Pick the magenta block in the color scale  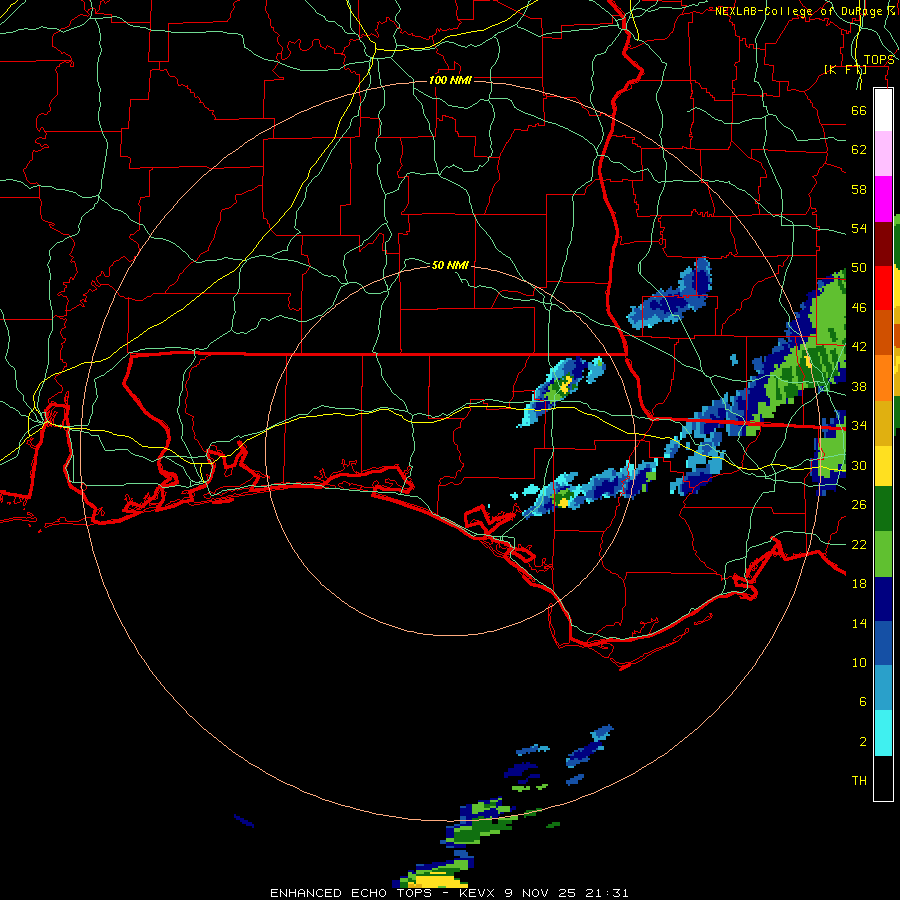click(883, 198)
